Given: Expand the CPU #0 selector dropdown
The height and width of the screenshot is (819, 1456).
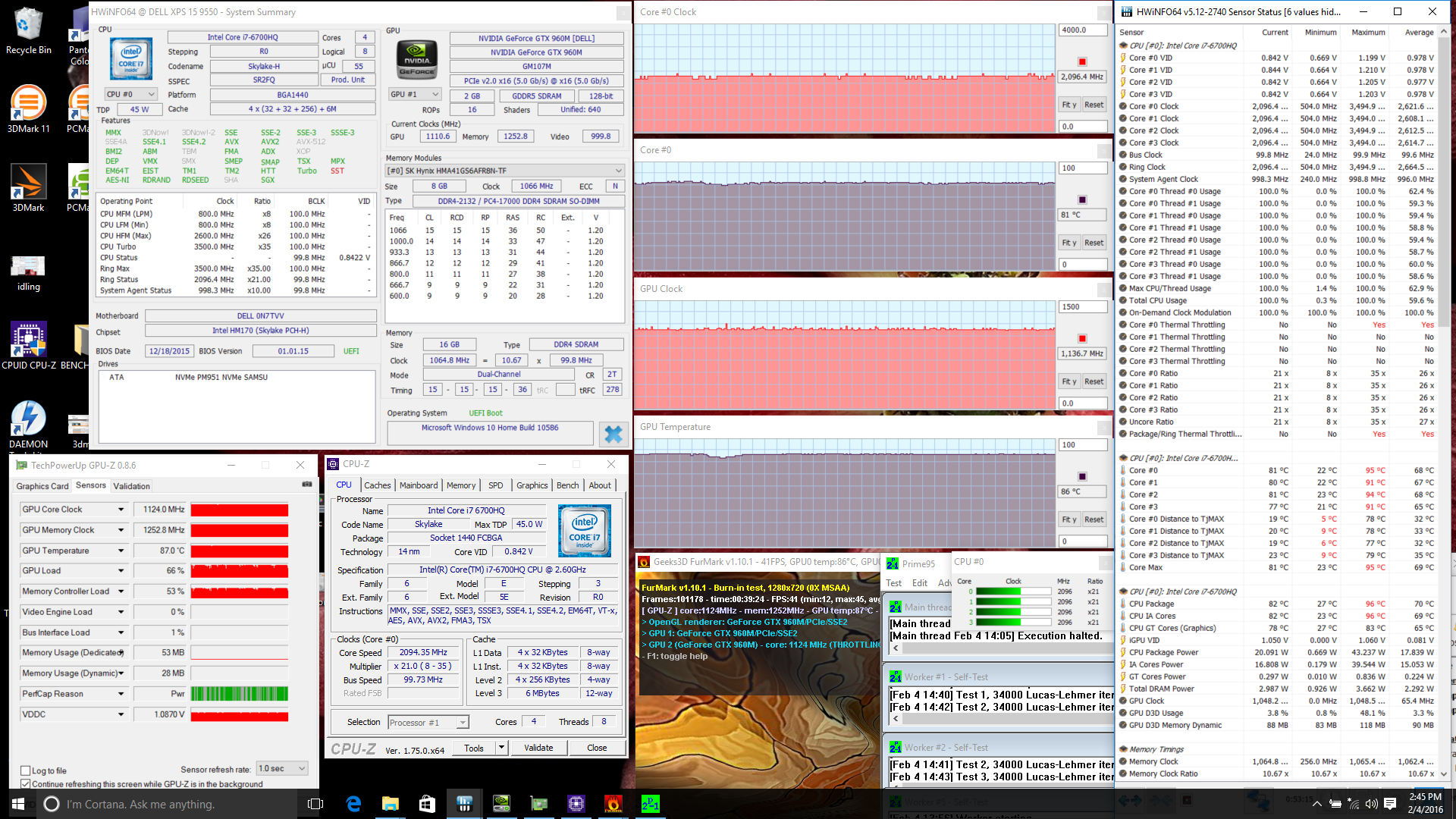Looking at the screenshot, I should point(130,94).
